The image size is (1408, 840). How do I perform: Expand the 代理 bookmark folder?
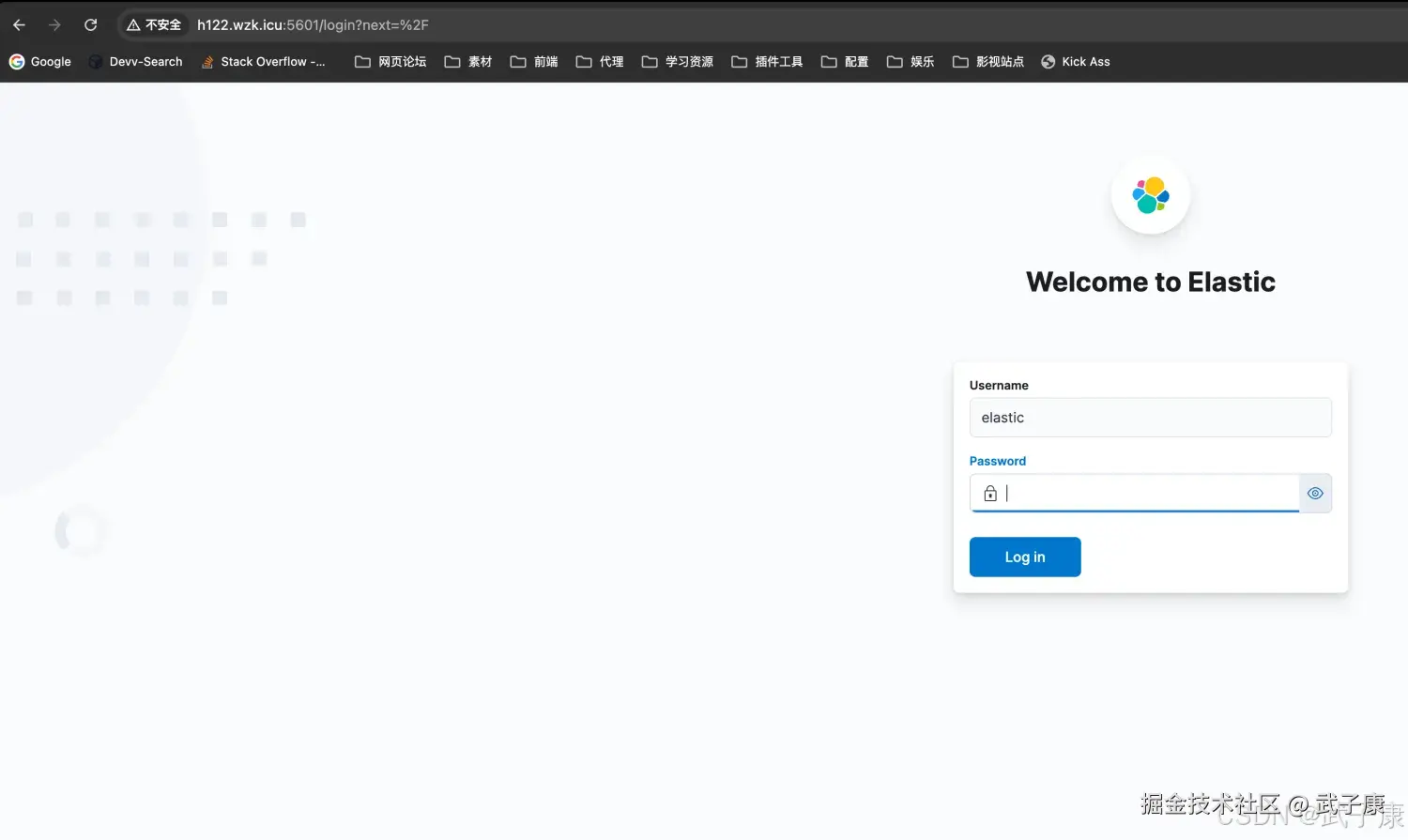[600, 62]
